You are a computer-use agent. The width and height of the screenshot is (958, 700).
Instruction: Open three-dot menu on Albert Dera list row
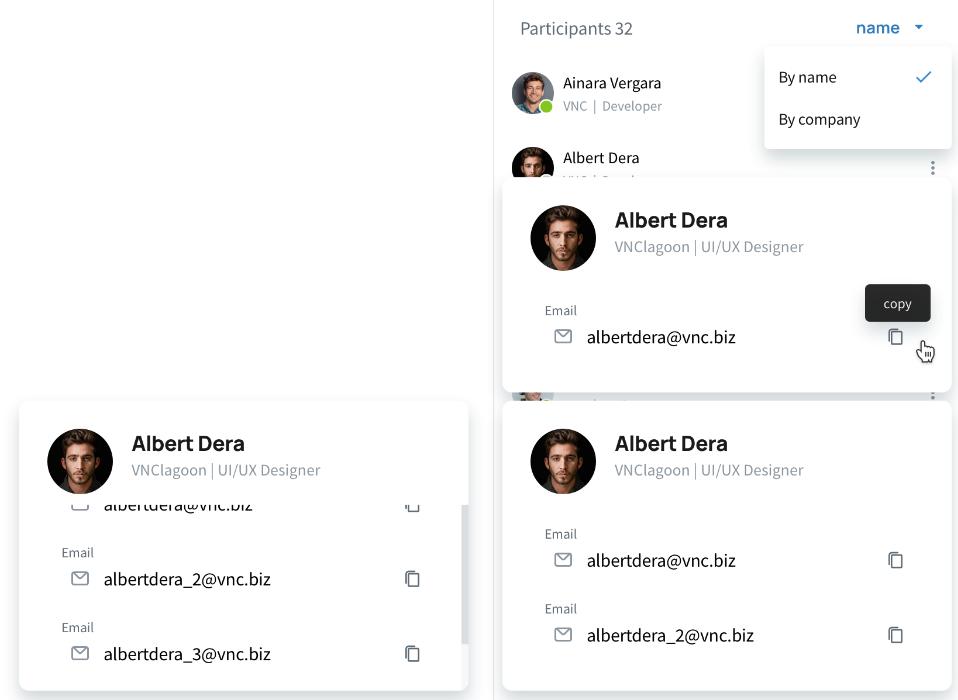[x=932, y=168]
